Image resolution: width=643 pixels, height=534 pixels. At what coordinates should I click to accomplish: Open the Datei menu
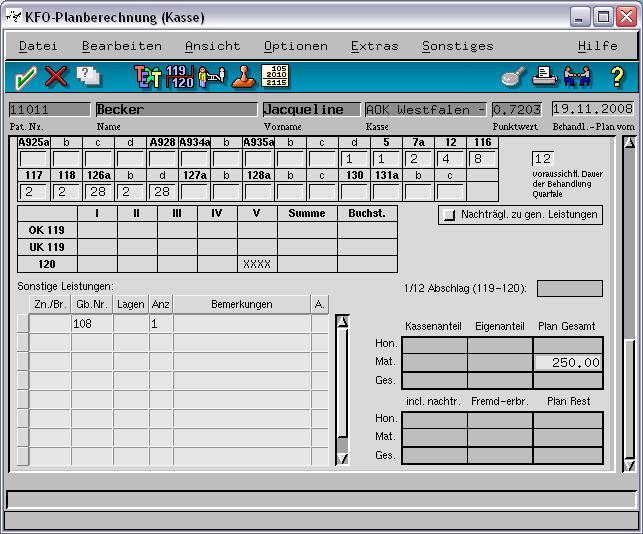click(38, 46)
